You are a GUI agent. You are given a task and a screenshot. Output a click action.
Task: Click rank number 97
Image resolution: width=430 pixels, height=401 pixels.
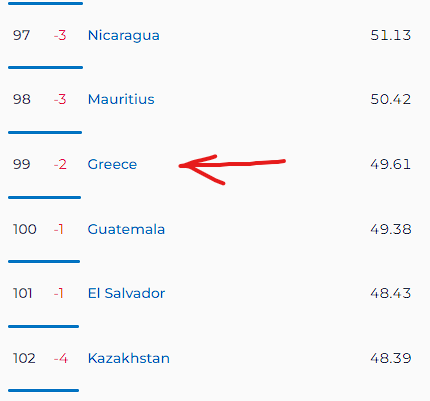coord(22,35)
